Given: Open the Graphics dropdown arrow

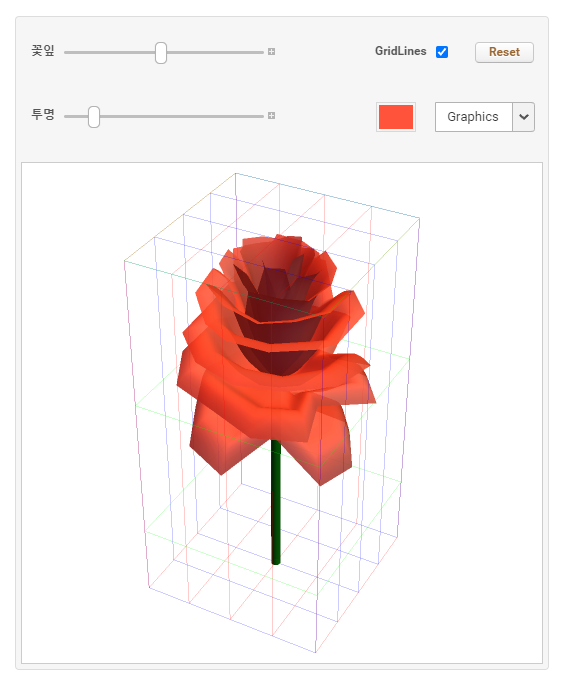Looking at the screenshot, I should 524,117.
